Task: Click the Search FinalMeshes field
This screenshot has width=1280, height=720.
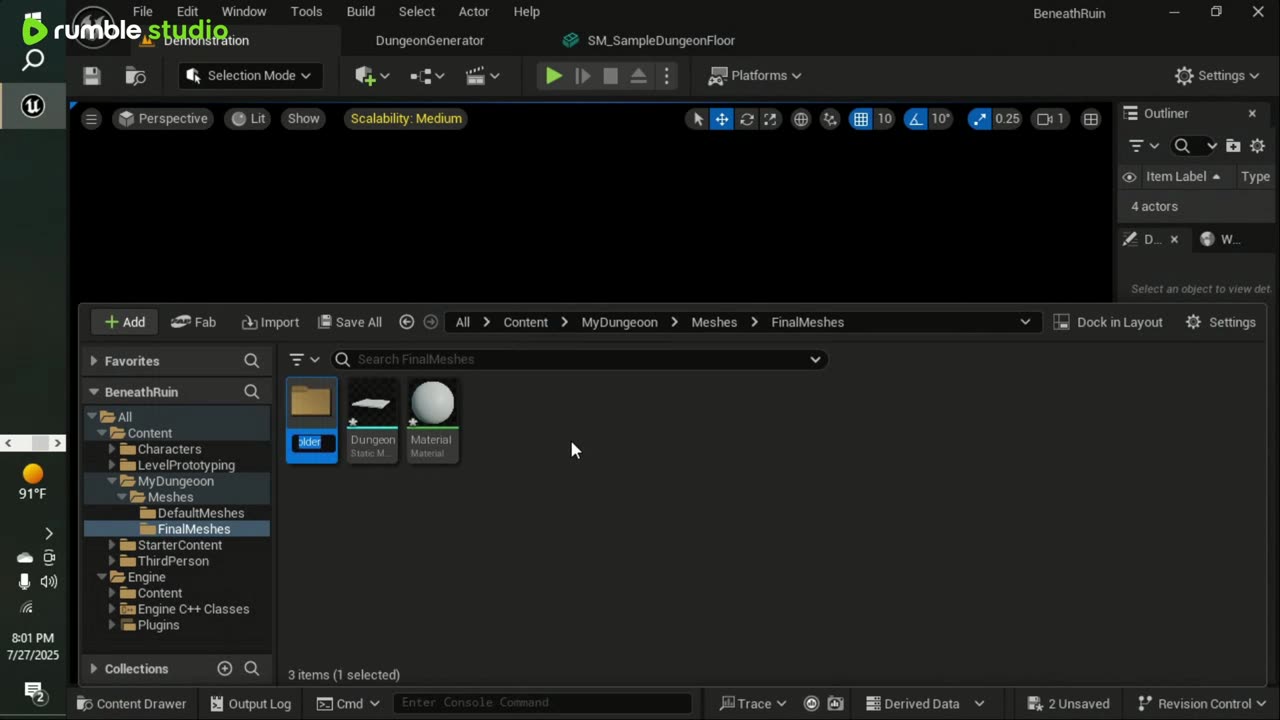Action: click(x=580, y=360)
